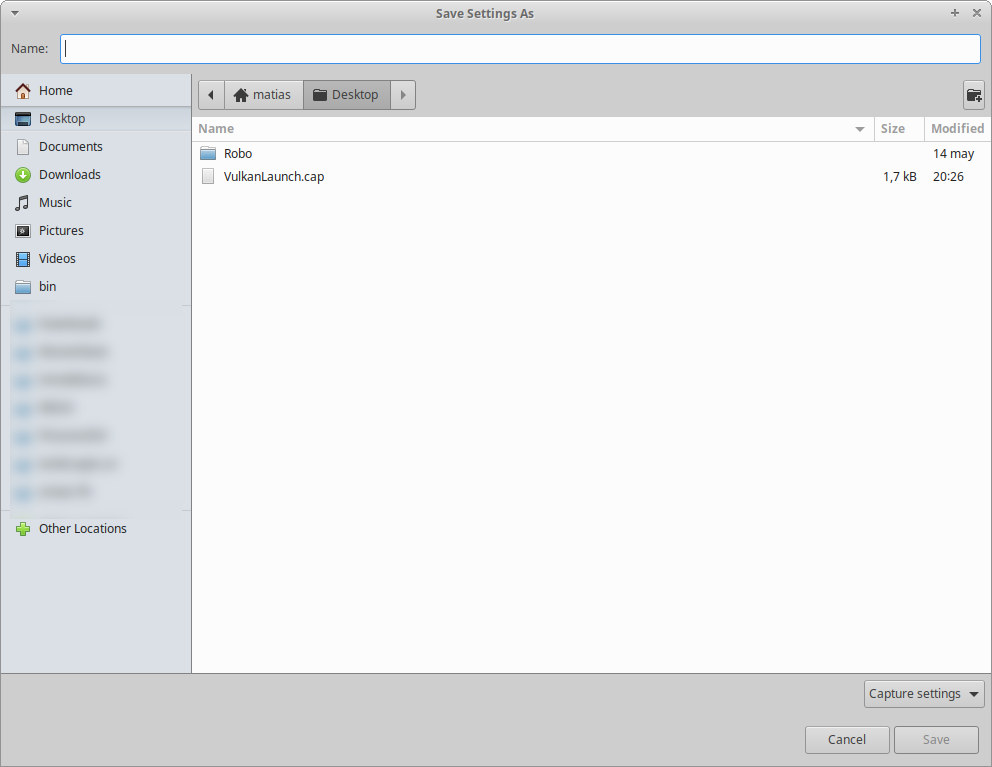Screen dimensions: 992x767
Task: Click the filename input field
Action: (x=520, y=48)
